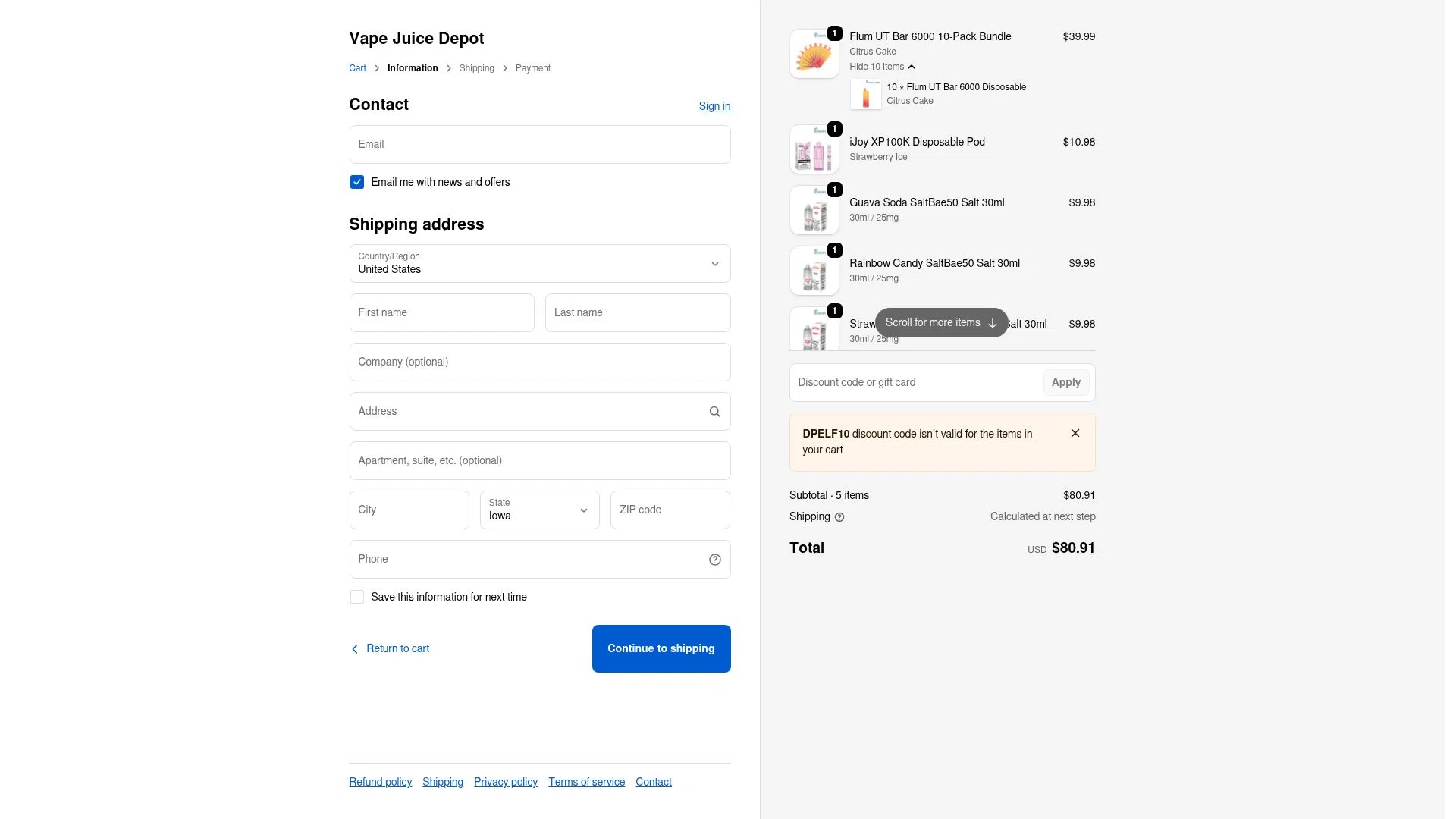Open the Privacy policy footer link
The width and height of the screenshot is (1456, 819).
click(505, 782)
